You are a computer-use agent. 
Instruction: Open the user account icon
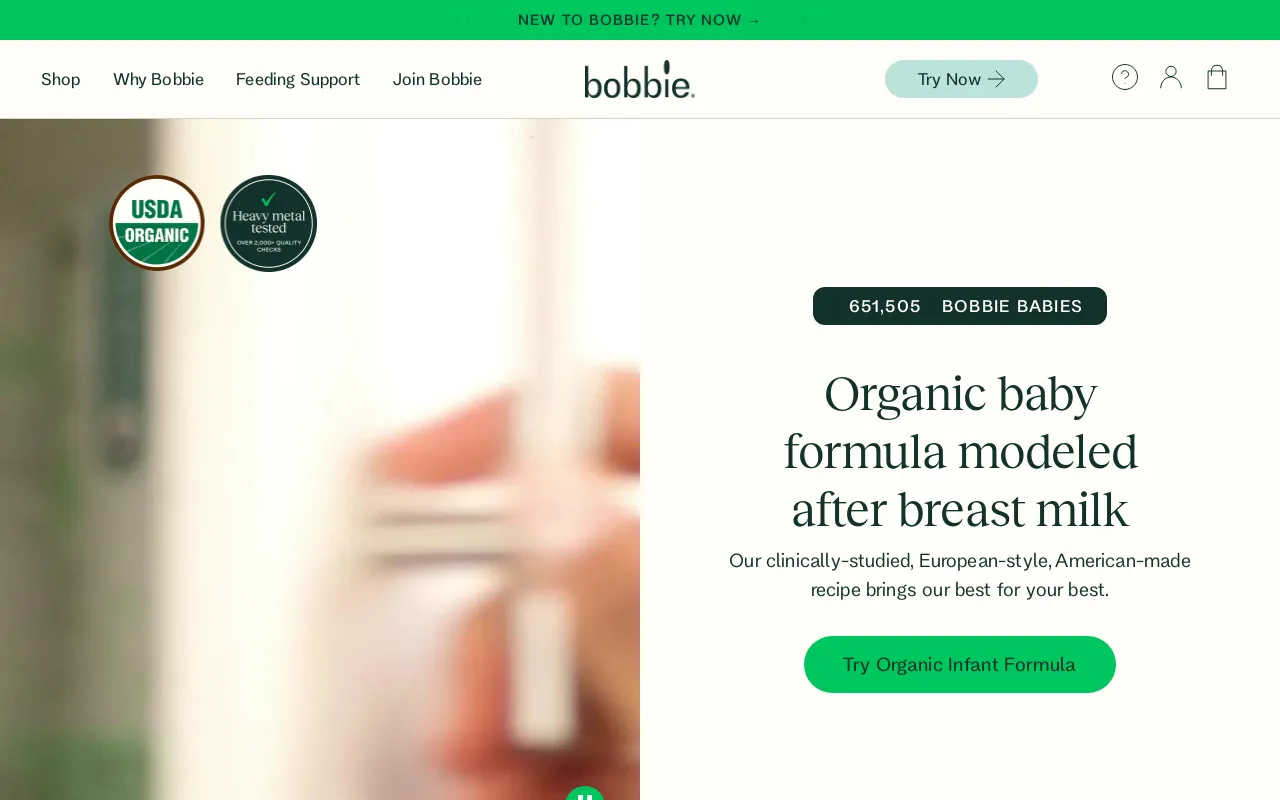(1171, 77)
